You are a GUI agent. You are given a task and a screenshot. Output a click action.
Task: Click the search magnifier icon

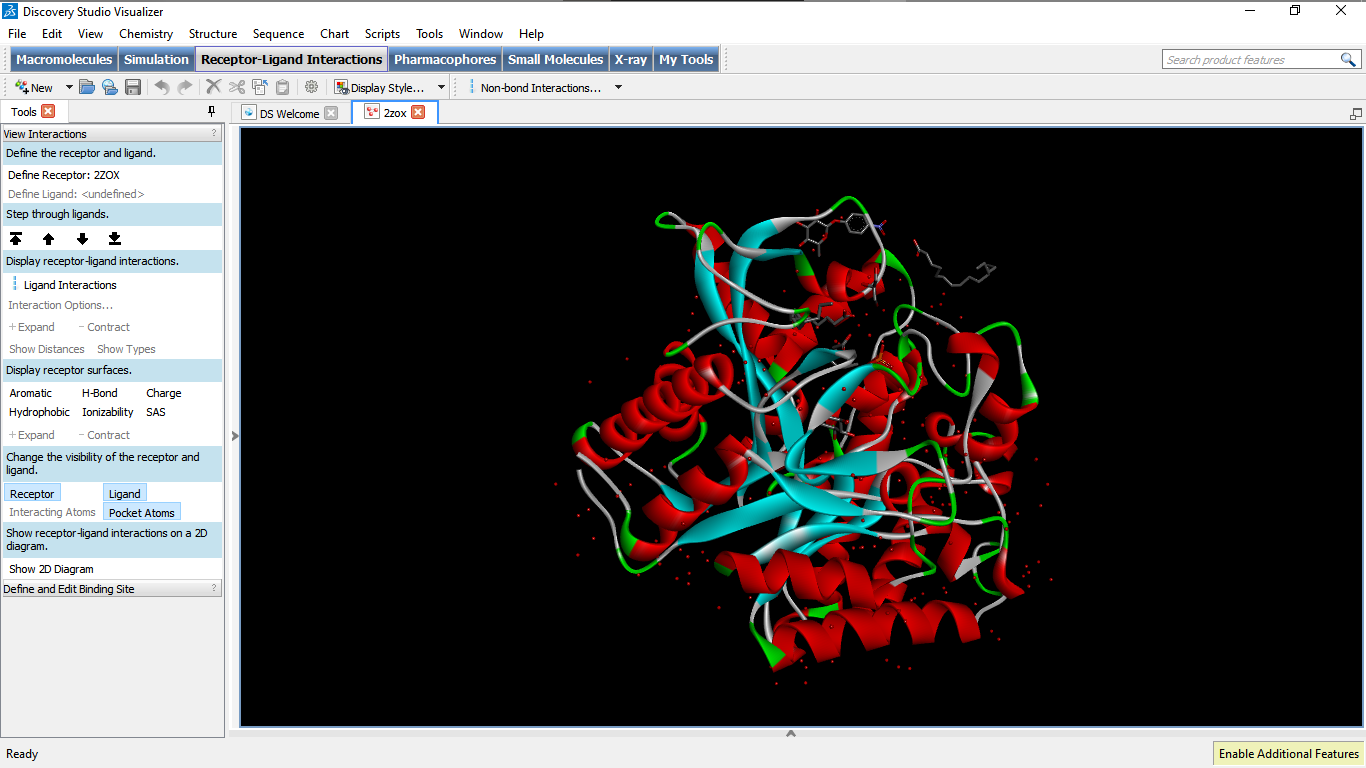(1349, 60)
